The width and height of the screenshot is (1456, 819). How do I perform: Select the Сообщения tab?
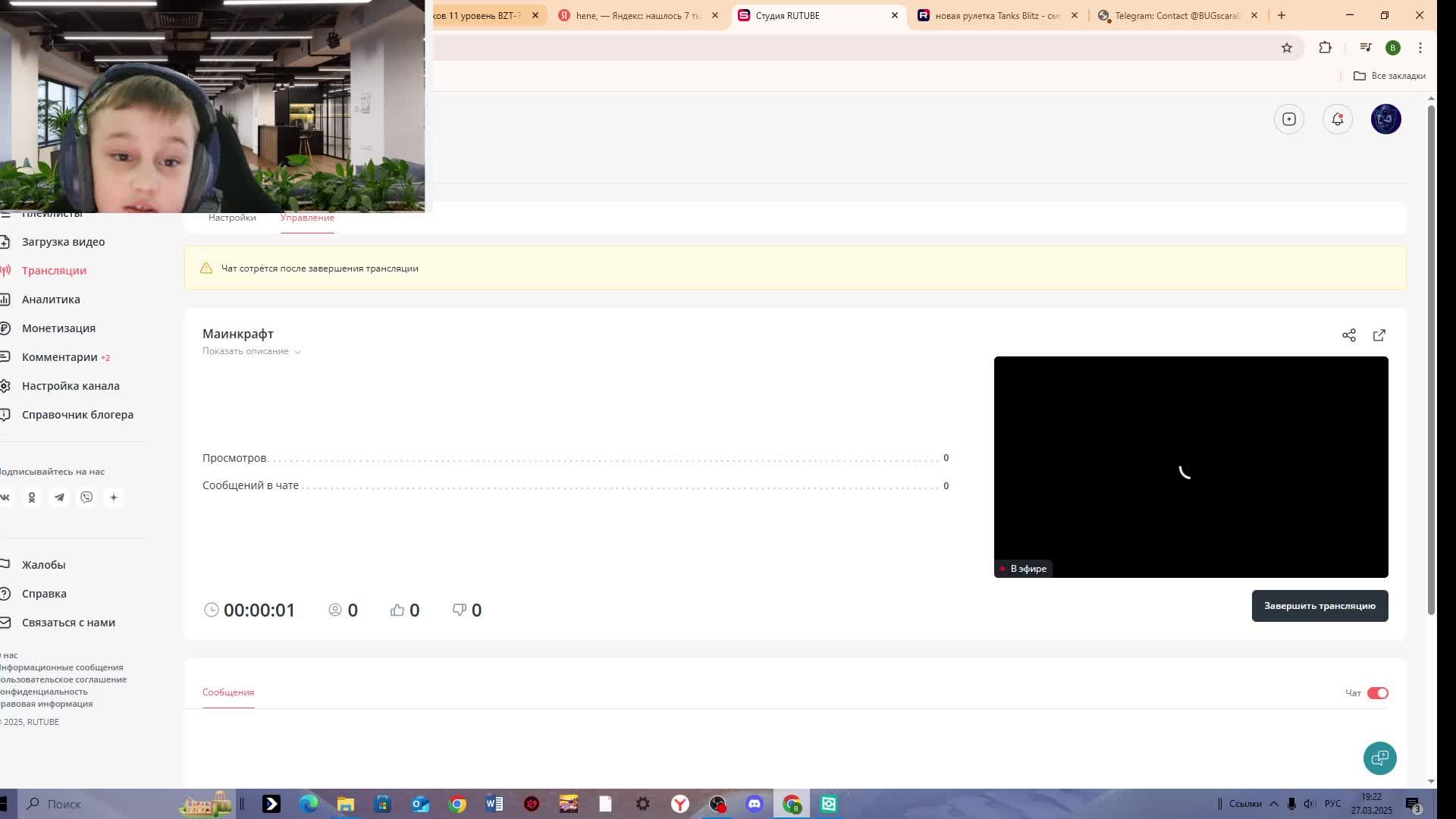coord(227,692)
